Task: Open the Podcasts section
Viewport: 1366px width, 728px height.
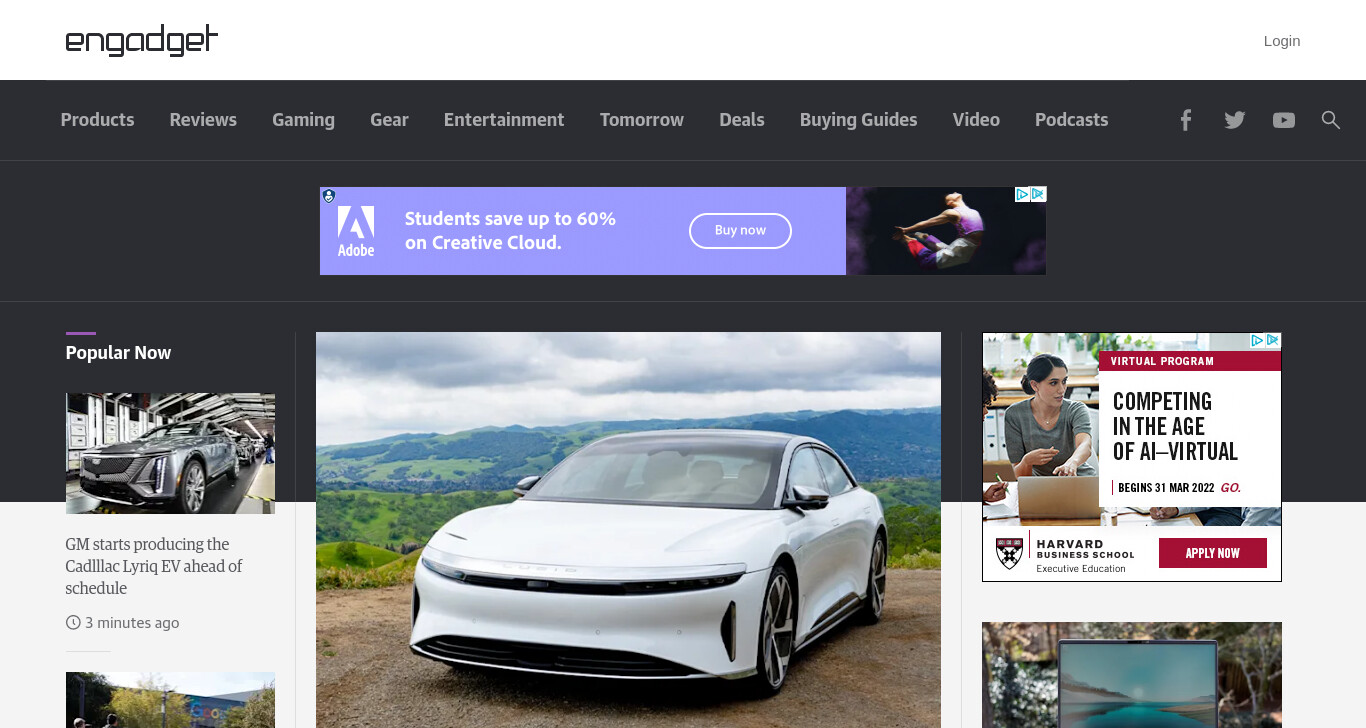Action: point(1071,120)
